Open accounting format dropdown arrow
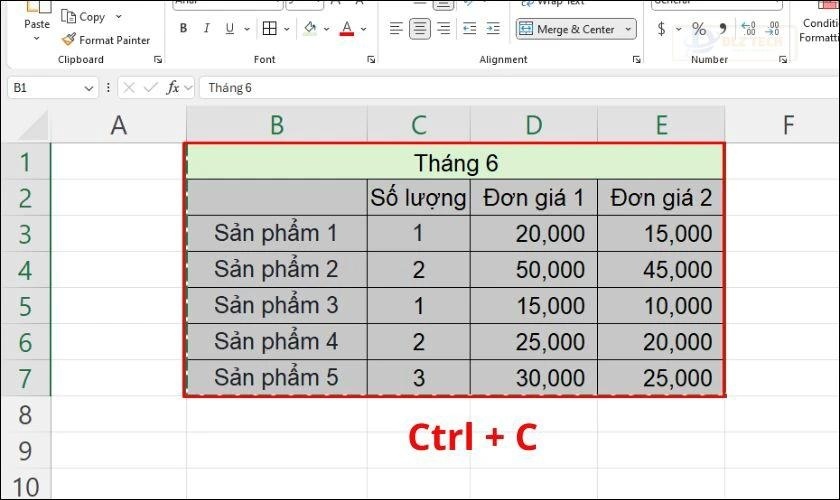This screenshot has width=840, height=500. 678,29
